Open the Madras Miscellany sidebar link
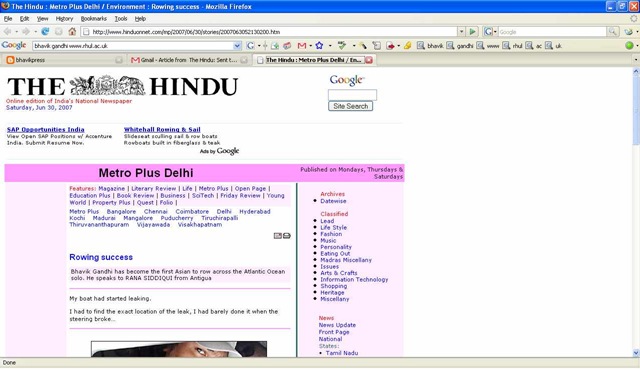 coord(346,260)
